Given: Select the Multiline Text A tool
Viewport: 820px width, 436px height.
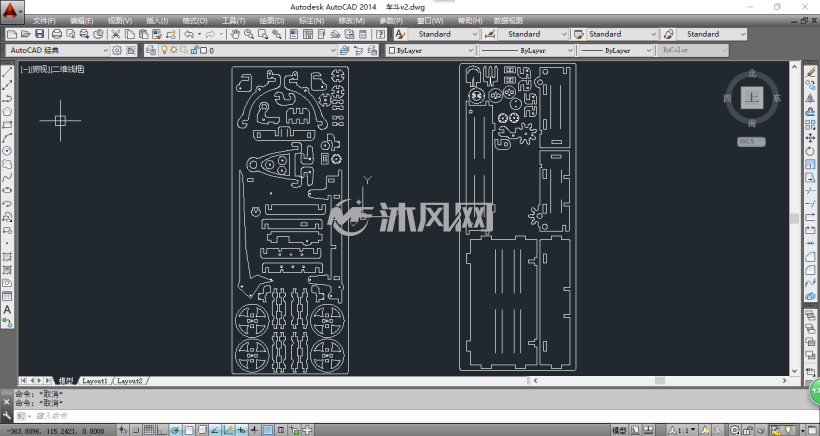Looking at the screenshot, I should click(x=7, y=309).
